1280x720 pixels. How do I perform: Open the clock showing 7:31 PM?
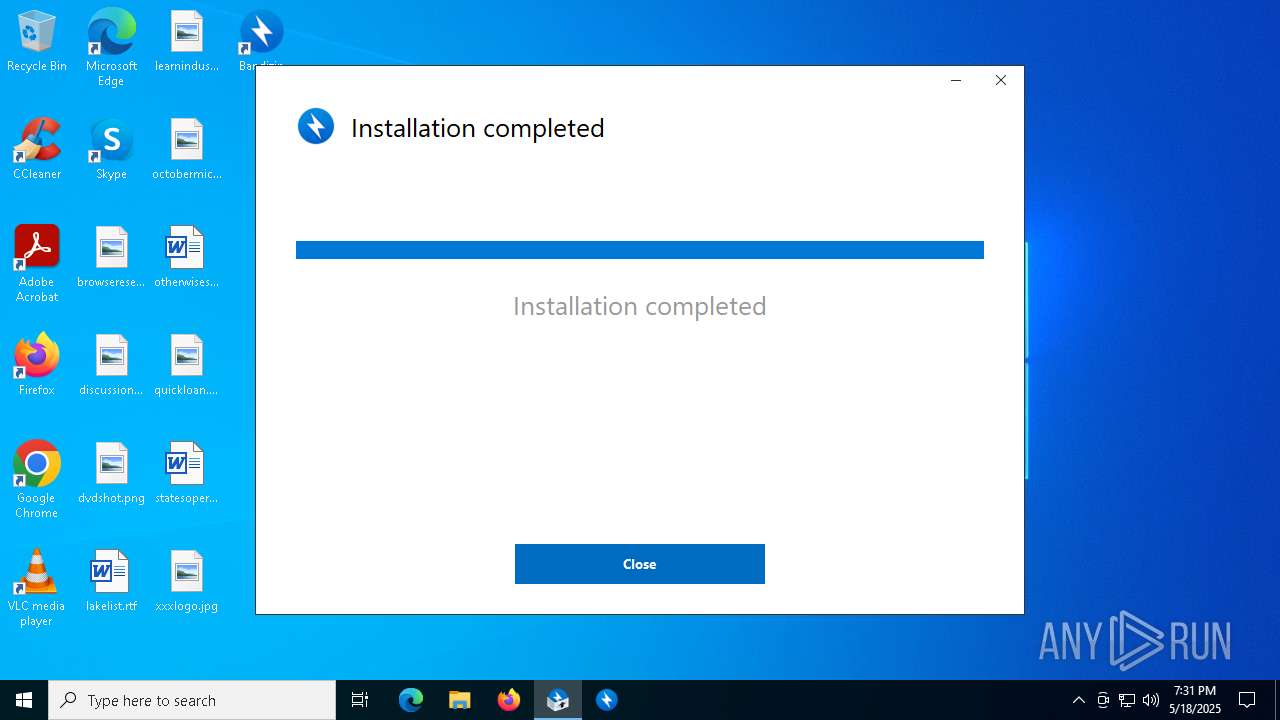click(1195, 700)
